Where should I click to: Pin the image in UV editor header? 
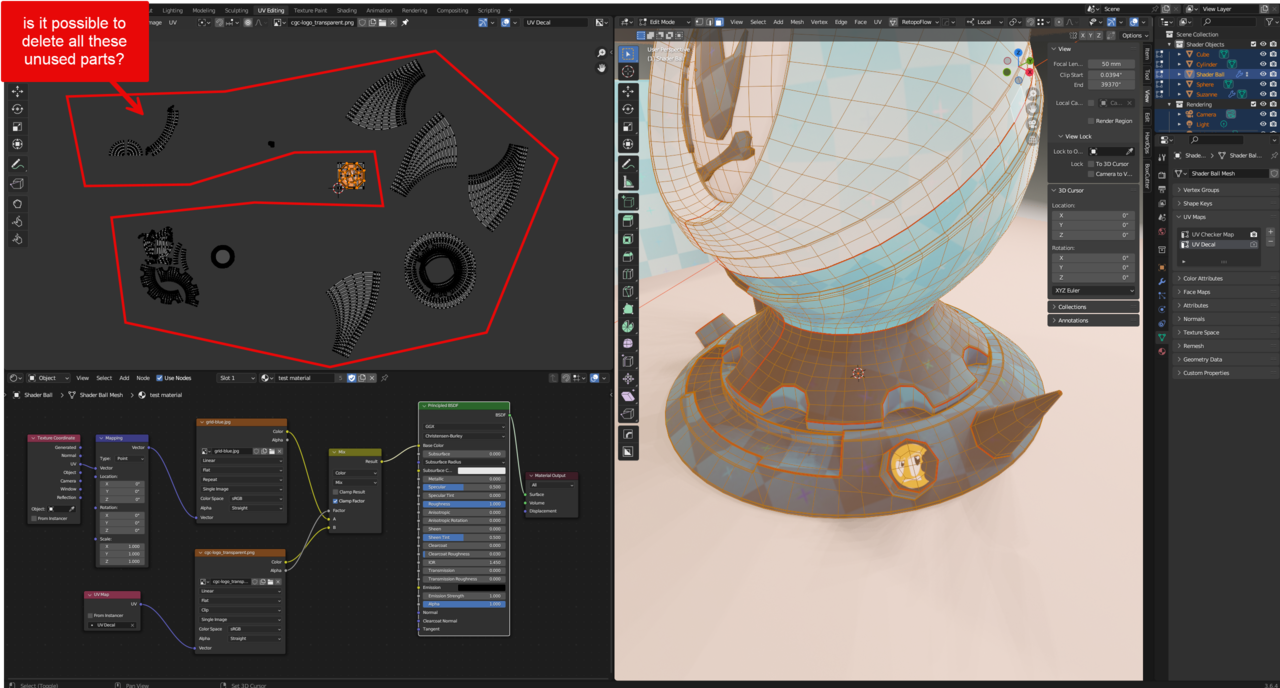click(x=405, y=22)
